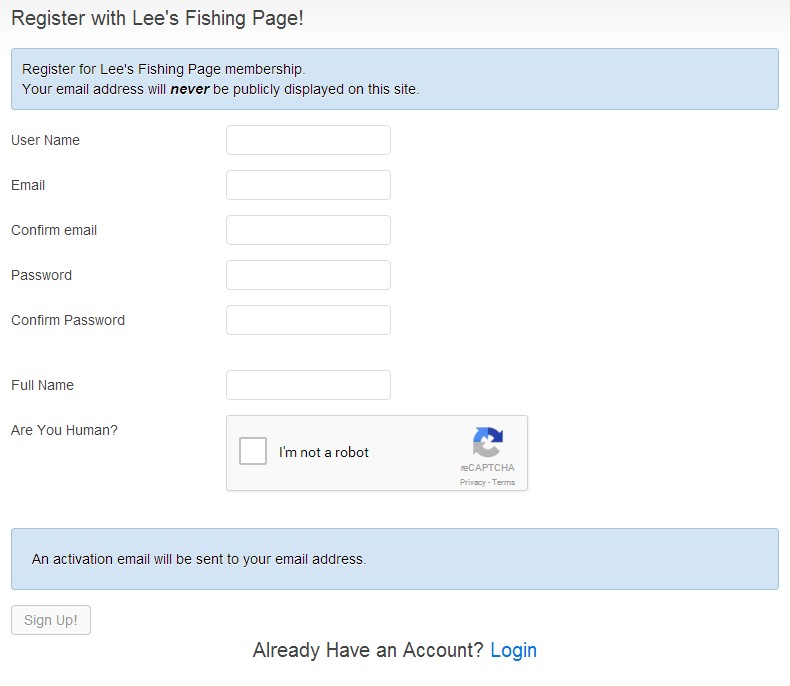Click into the Password field

pyautogui.click(x=308, y=275)
